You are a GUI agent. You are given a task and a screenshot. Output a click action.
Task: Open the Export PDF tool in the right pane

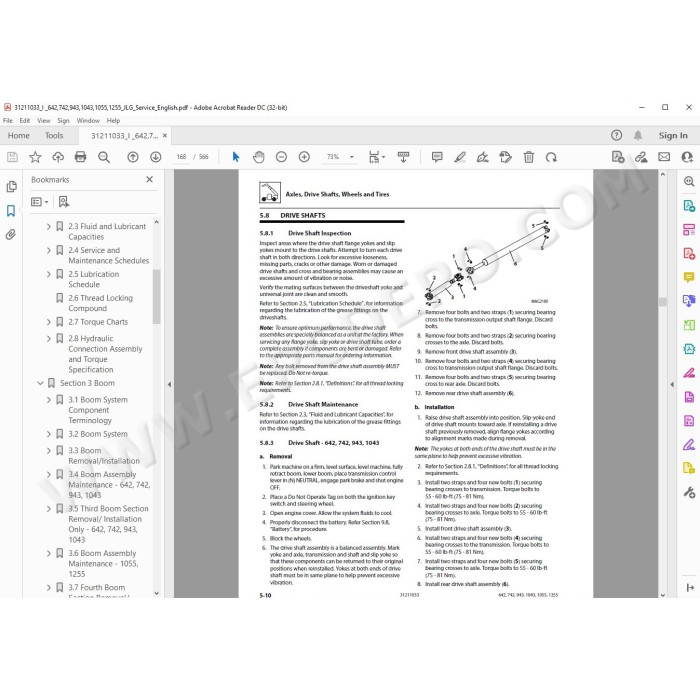(x=689, y=205)
